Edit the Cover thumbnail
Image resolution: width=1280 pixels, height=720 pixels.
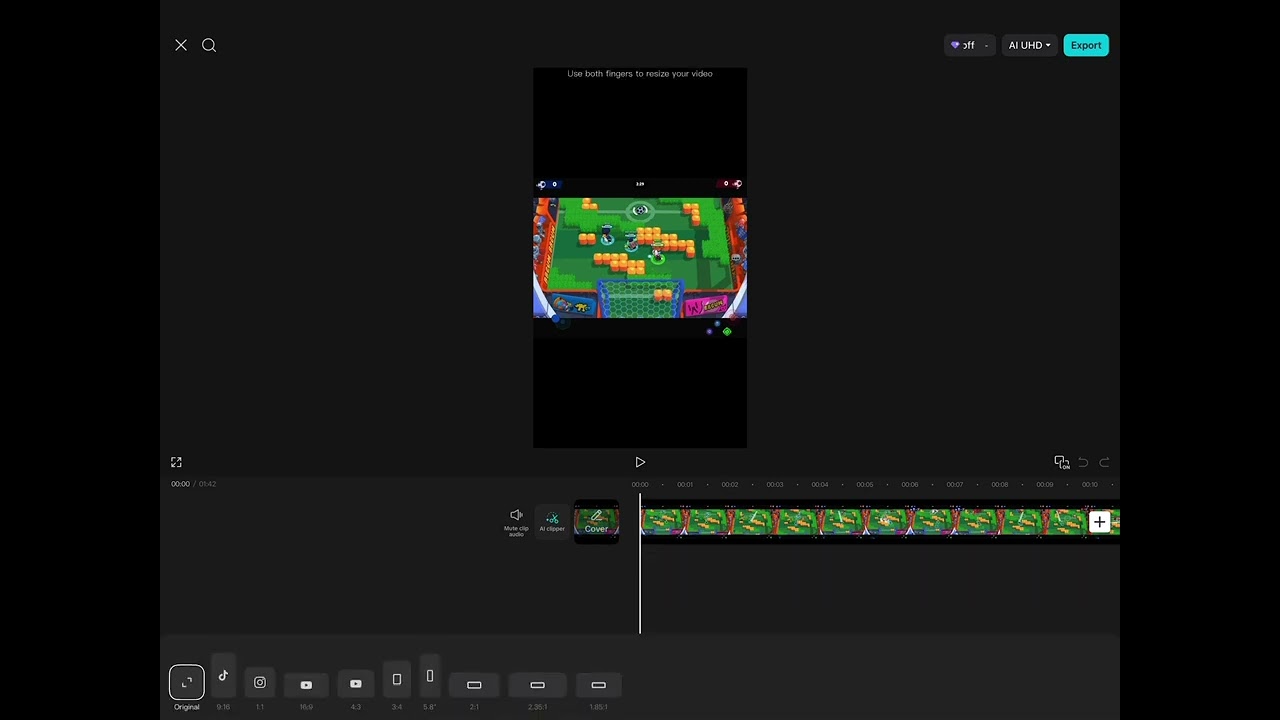point(596,521)
